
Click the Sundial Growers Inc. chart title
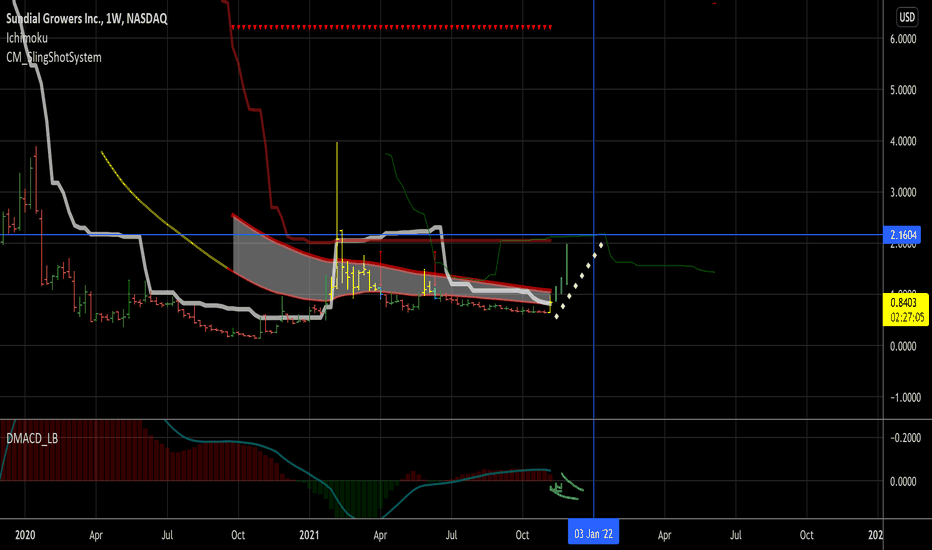click(x=87, y=18)
